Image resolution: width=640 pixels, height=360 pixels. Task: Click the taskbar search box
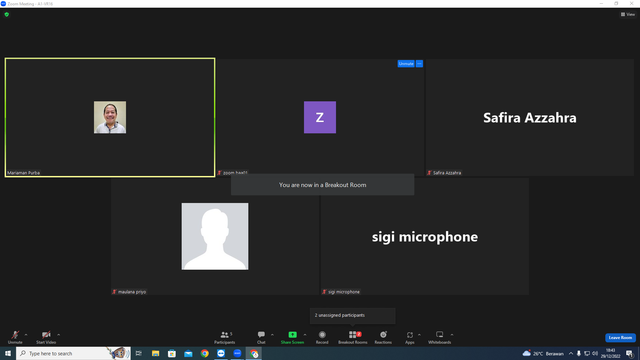[73, 353]
